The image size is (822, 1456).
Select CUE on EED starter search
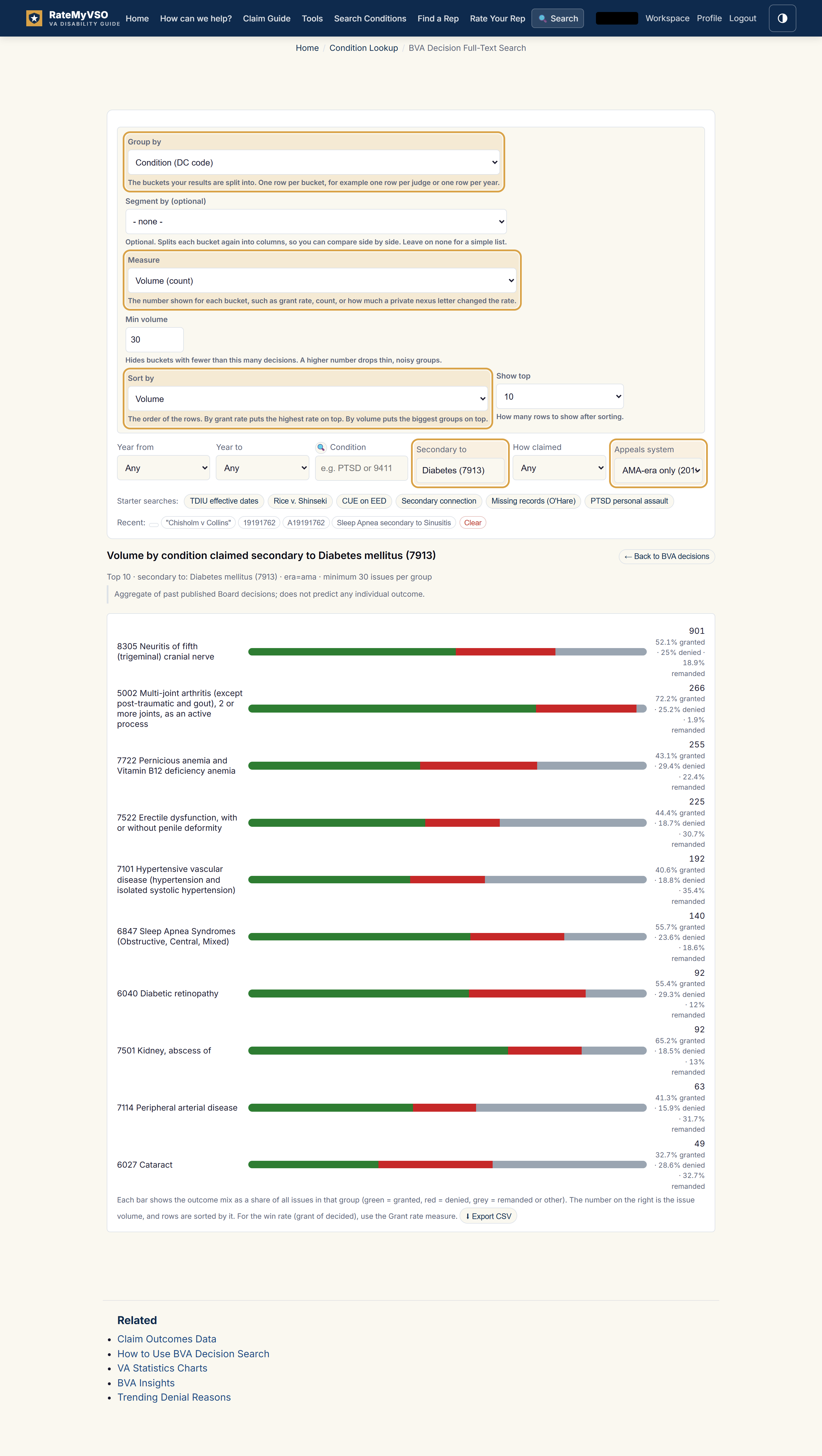click(364, 501)
